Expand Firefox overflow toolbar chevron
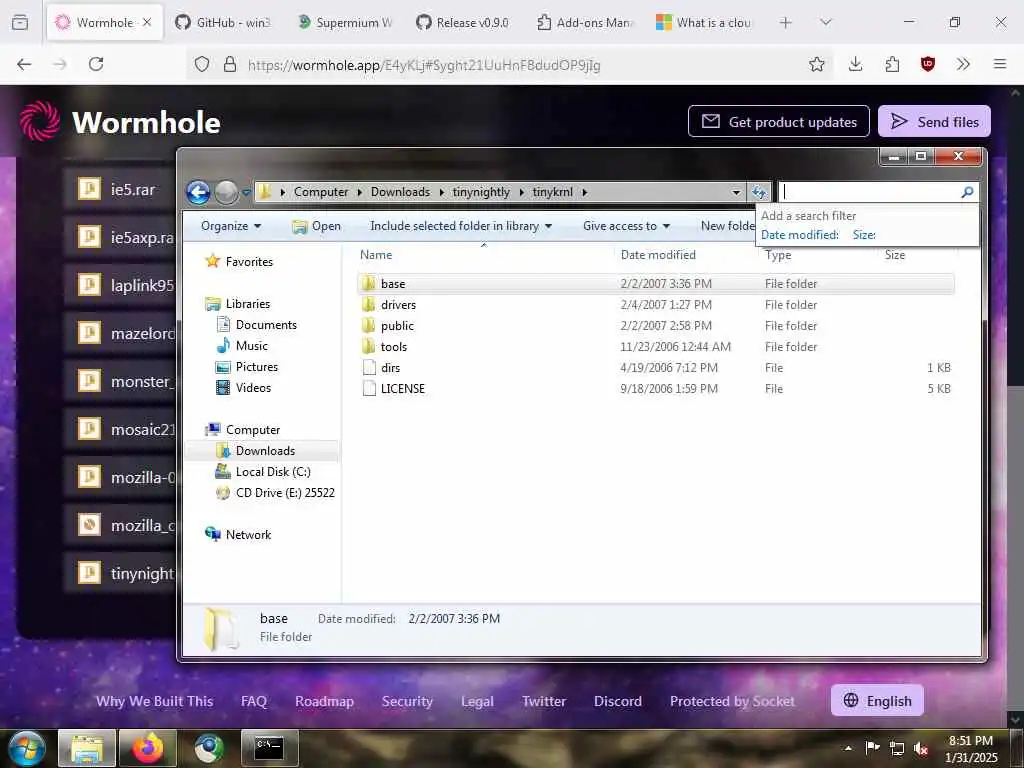Screen dimensions: 1024x768 click(x=963, y=64)
